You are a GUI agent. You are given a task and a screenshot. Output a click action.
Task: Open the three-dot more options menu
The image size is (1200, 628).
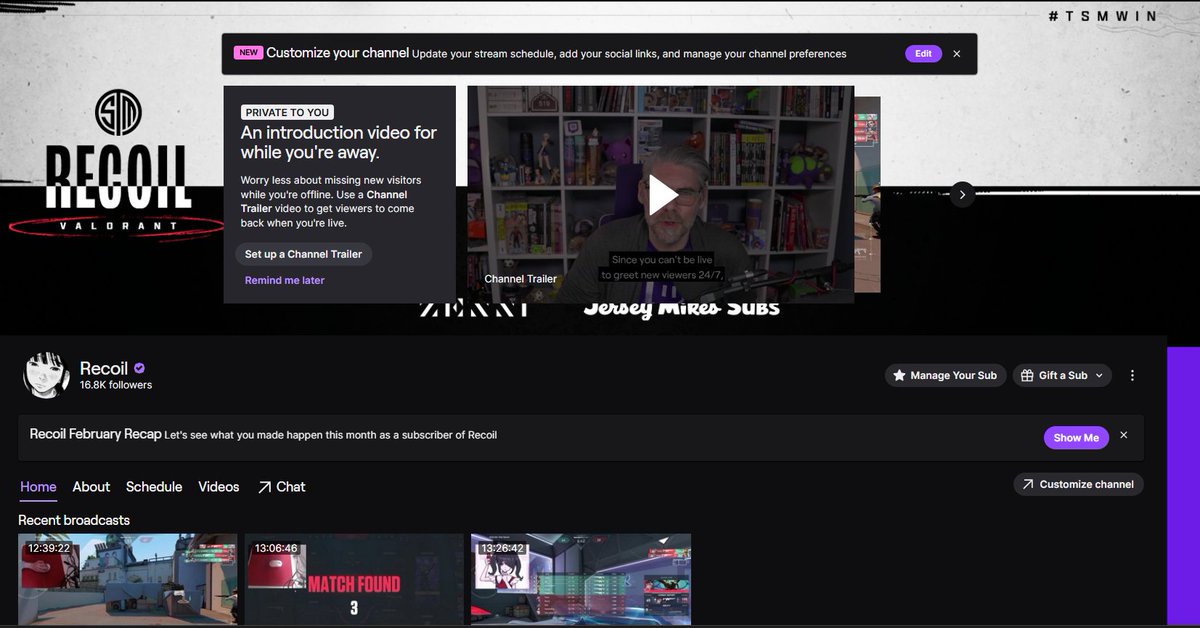pos(1132,375)
